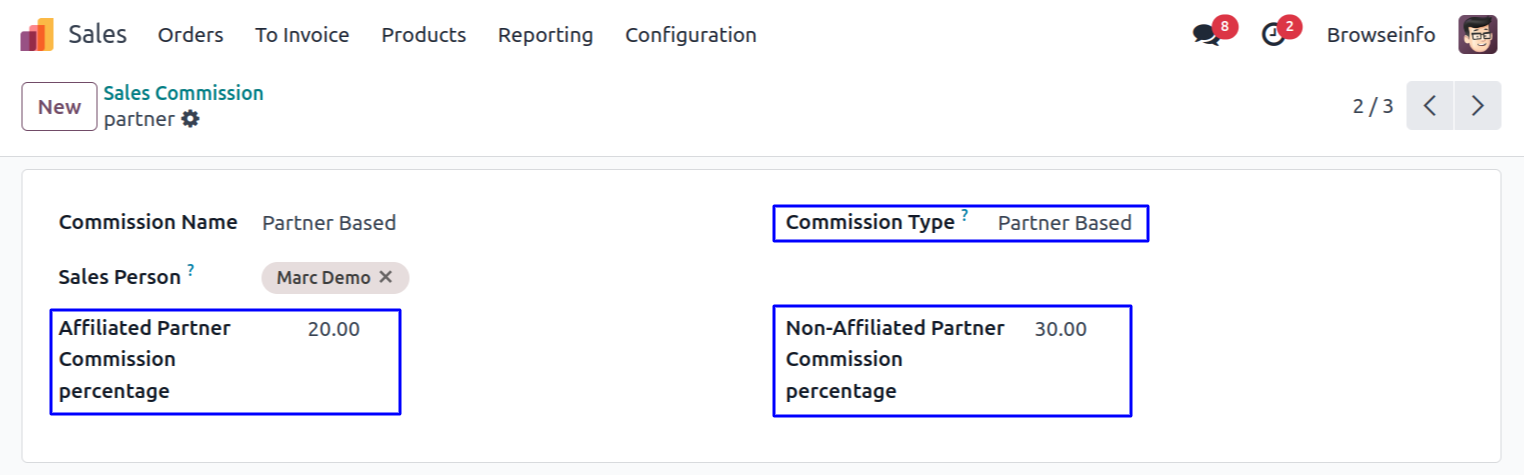1524x475 pixels.
Task: Open the activities clock icon
Action: 1273,35
